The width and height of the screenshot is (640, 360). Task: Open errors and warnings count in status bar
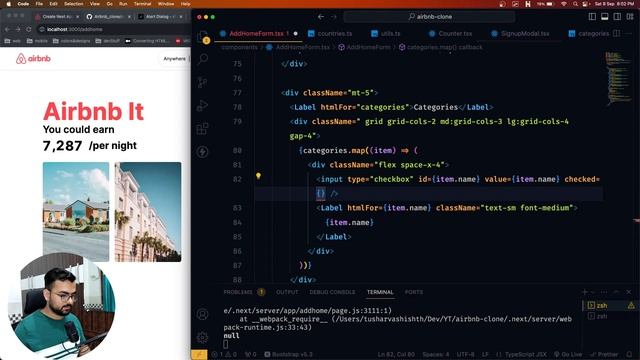(224, 354)
